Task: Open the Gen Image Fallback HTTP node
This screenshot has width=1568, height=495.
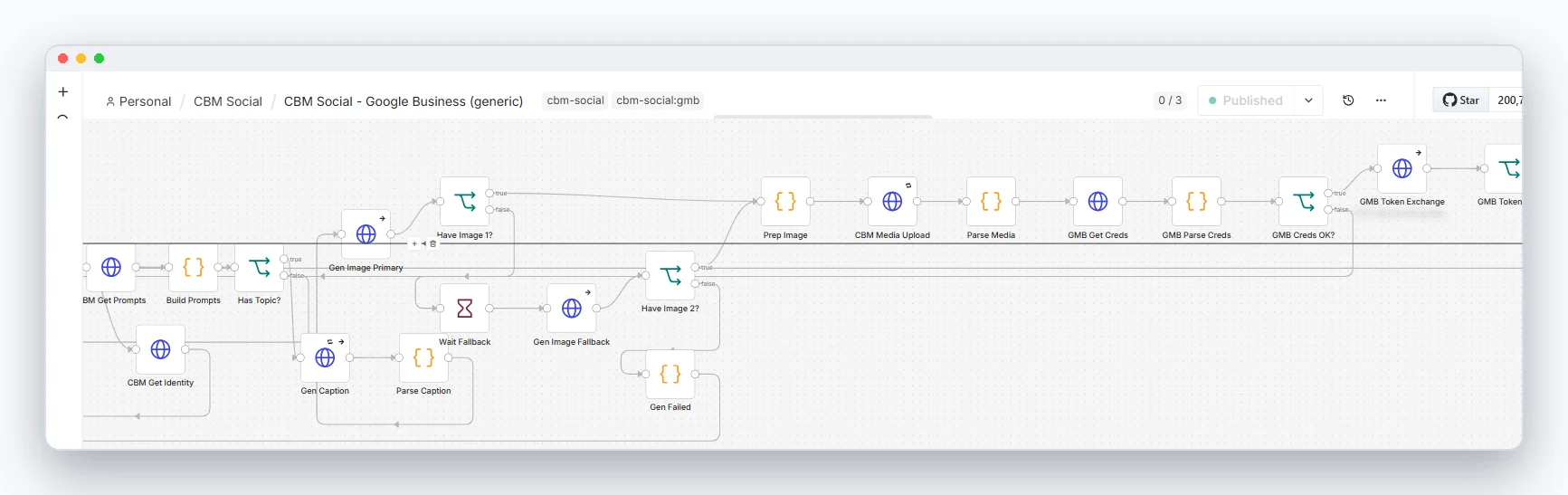Action: (572, 309)
